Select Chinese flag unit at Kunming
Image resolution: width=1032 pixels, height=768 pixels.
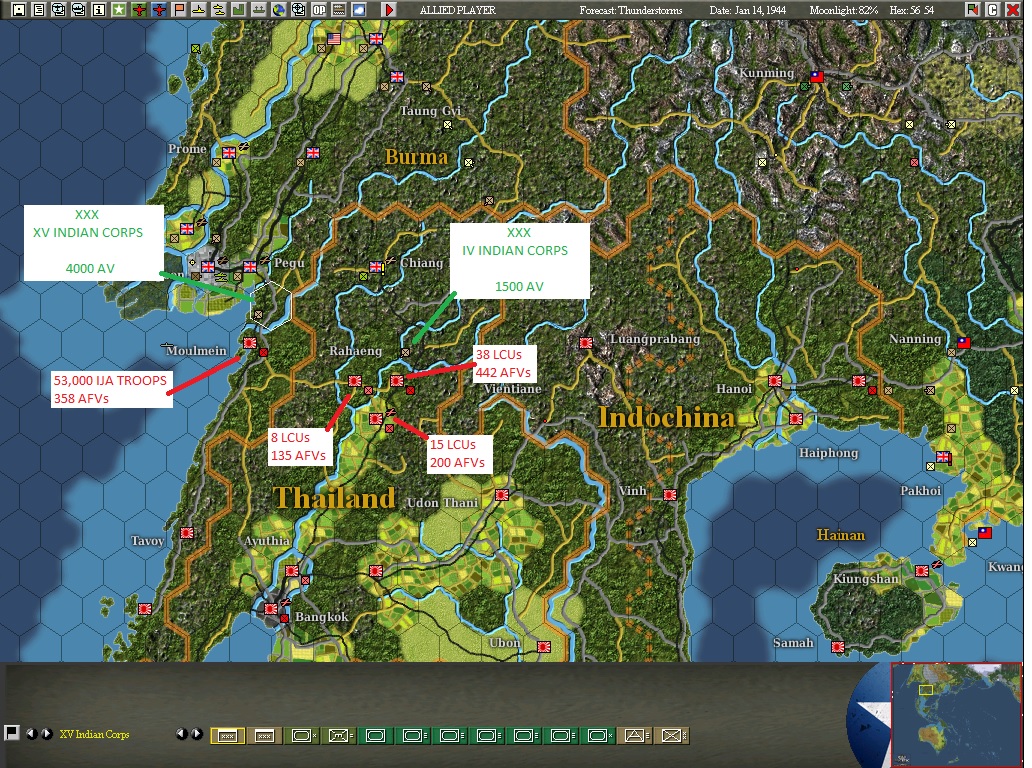pyautogui.click(x=817, y=76)
